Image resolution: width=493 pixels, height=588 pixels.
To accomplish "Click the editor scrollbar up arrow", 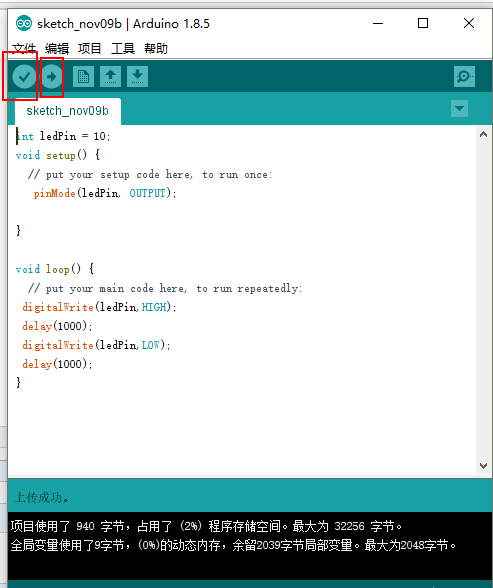I will (x=483, y=134).
